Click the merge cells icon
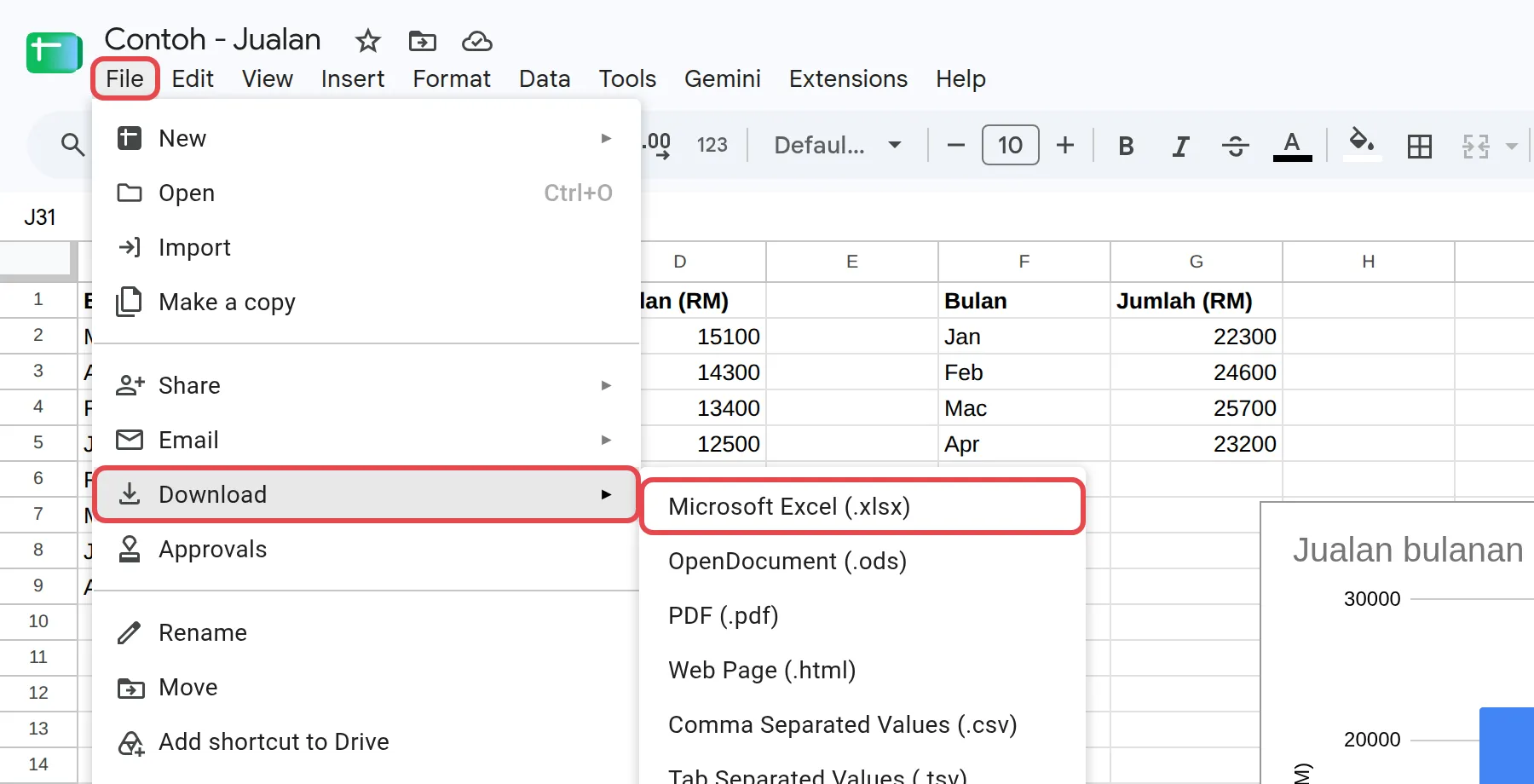Viewport: 1534px width, 784px height. (1475, 146)
